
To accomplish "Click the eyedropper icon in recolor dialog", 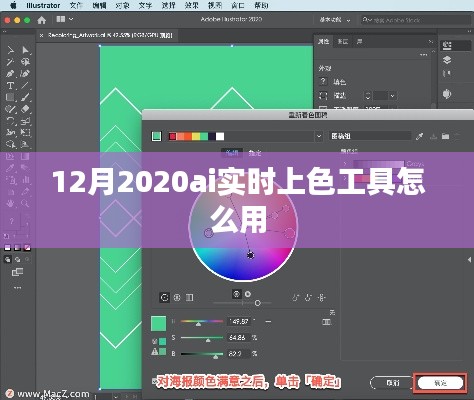I will pyautogui.click(x=419, y=136).
